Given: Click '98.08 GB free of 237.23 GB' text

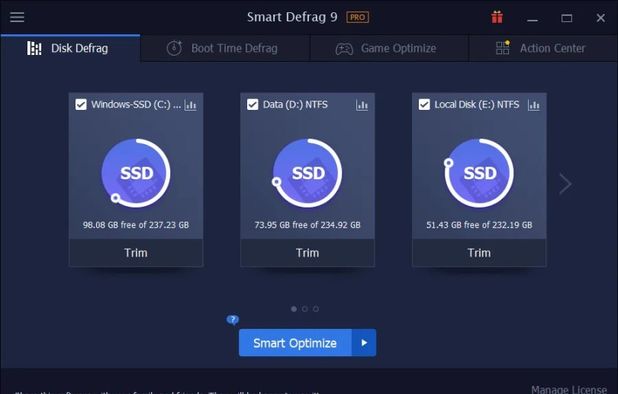Looking at the screenshot, I should 136,225.
